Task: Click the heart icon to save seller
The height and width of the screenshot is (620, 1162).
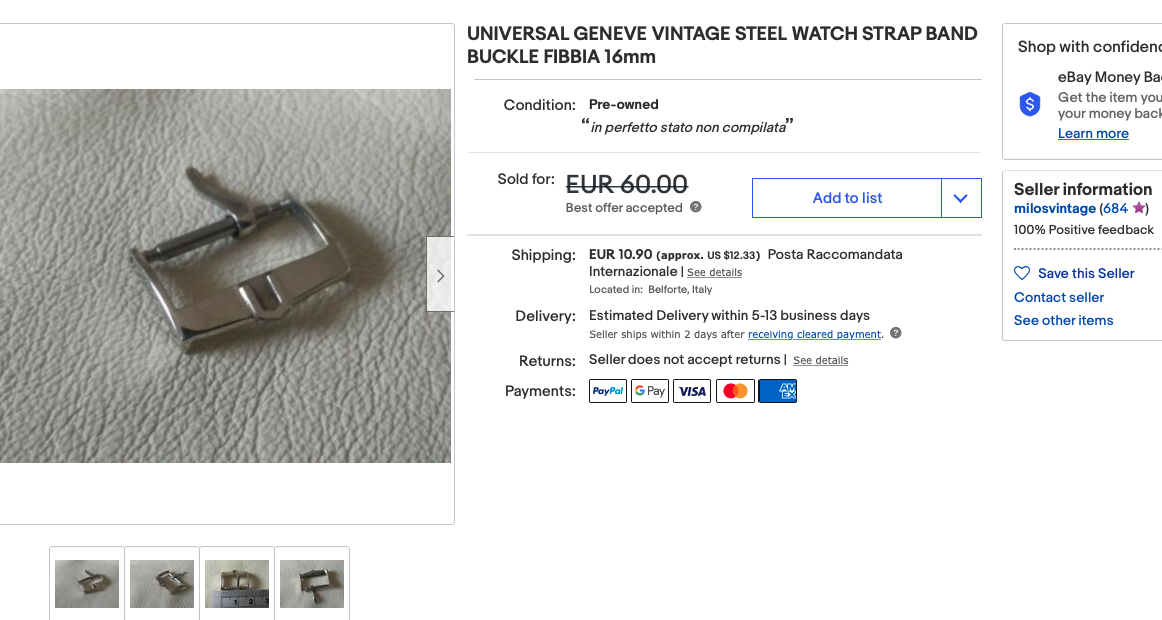Action: 1022,273
